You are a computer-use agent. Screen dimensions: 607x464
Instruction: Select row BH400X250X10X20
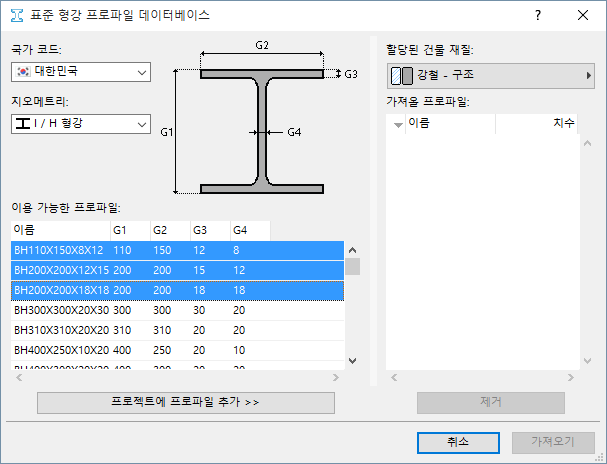coord(177,351)
